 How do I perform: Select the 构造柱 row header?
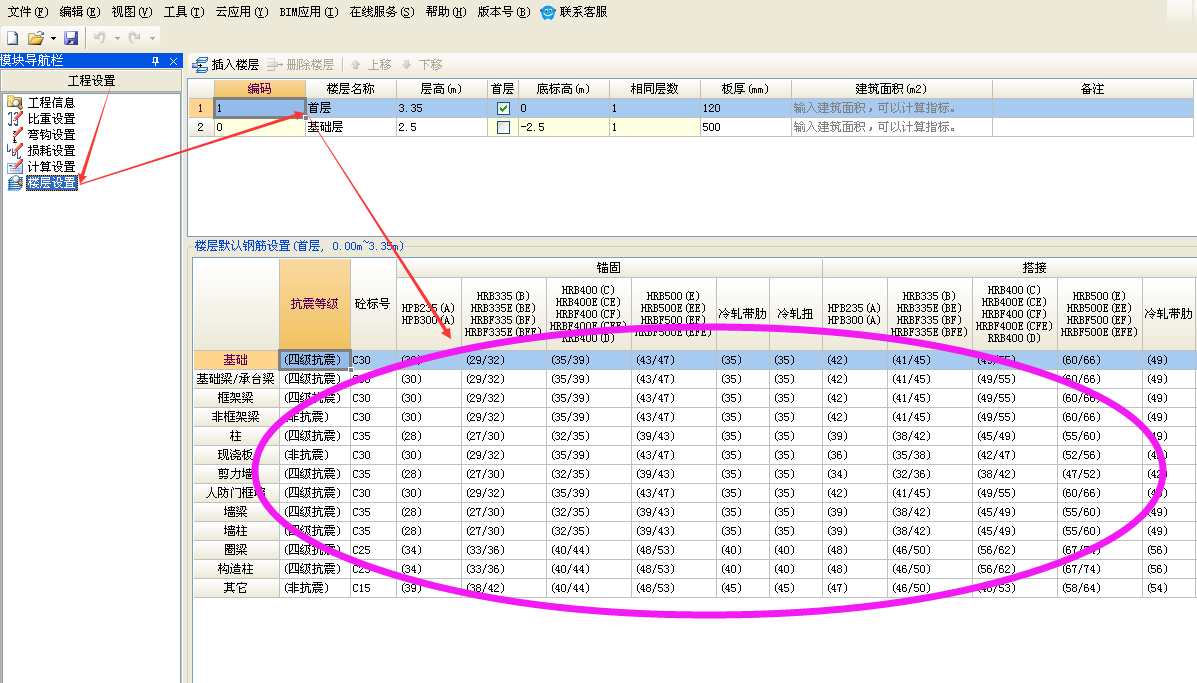(236, 569)
